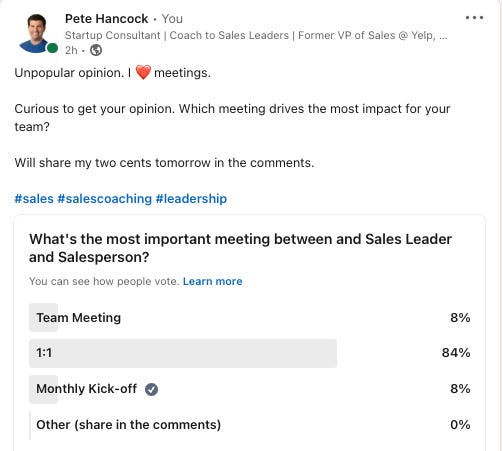Click the red heart emoji in post
Image resolution: width=502 pixels, height=451 pixels.
tap(143, 72)
